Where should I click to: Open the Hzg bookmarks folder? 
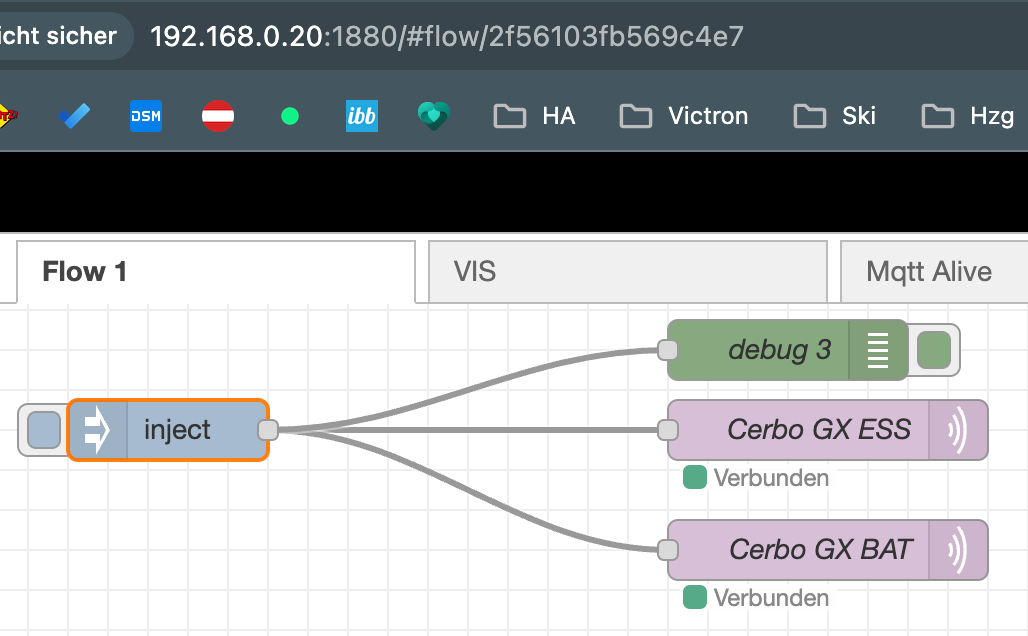tap(968, 116)
